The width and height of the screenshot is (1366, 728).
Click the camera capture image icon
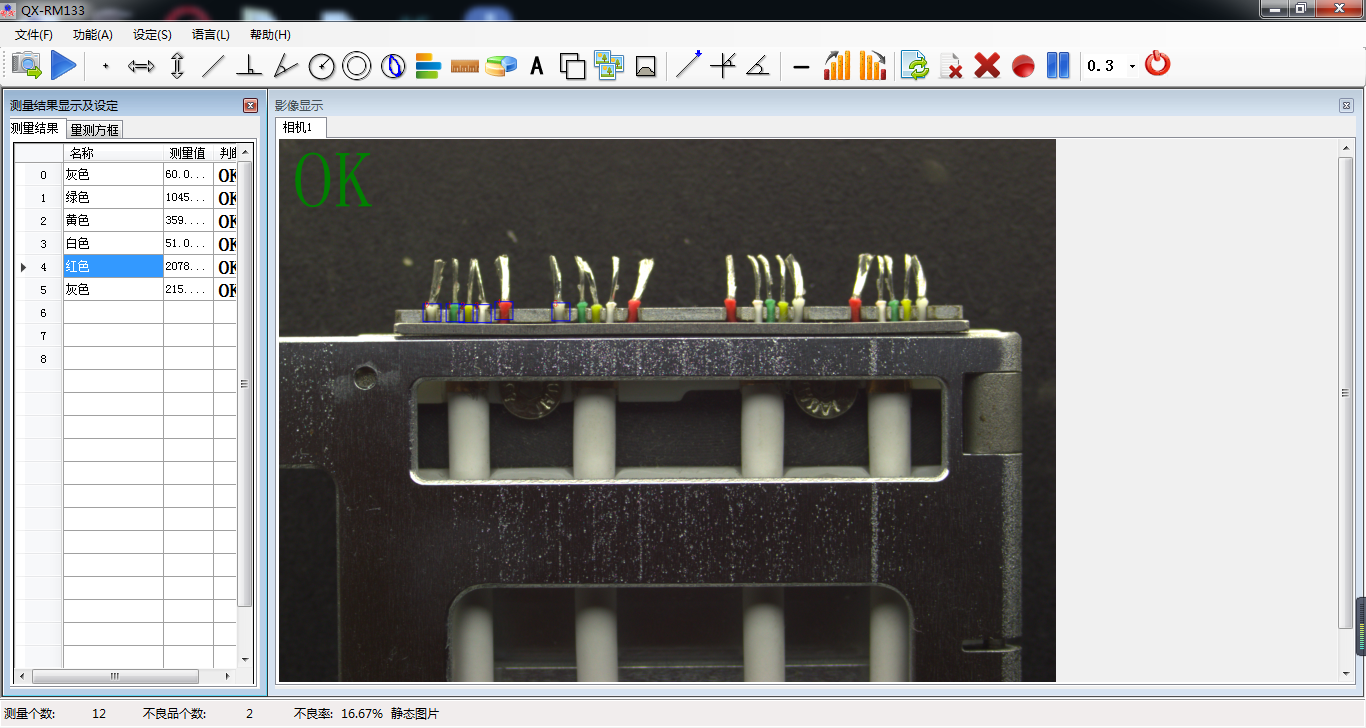coord(27,66)
